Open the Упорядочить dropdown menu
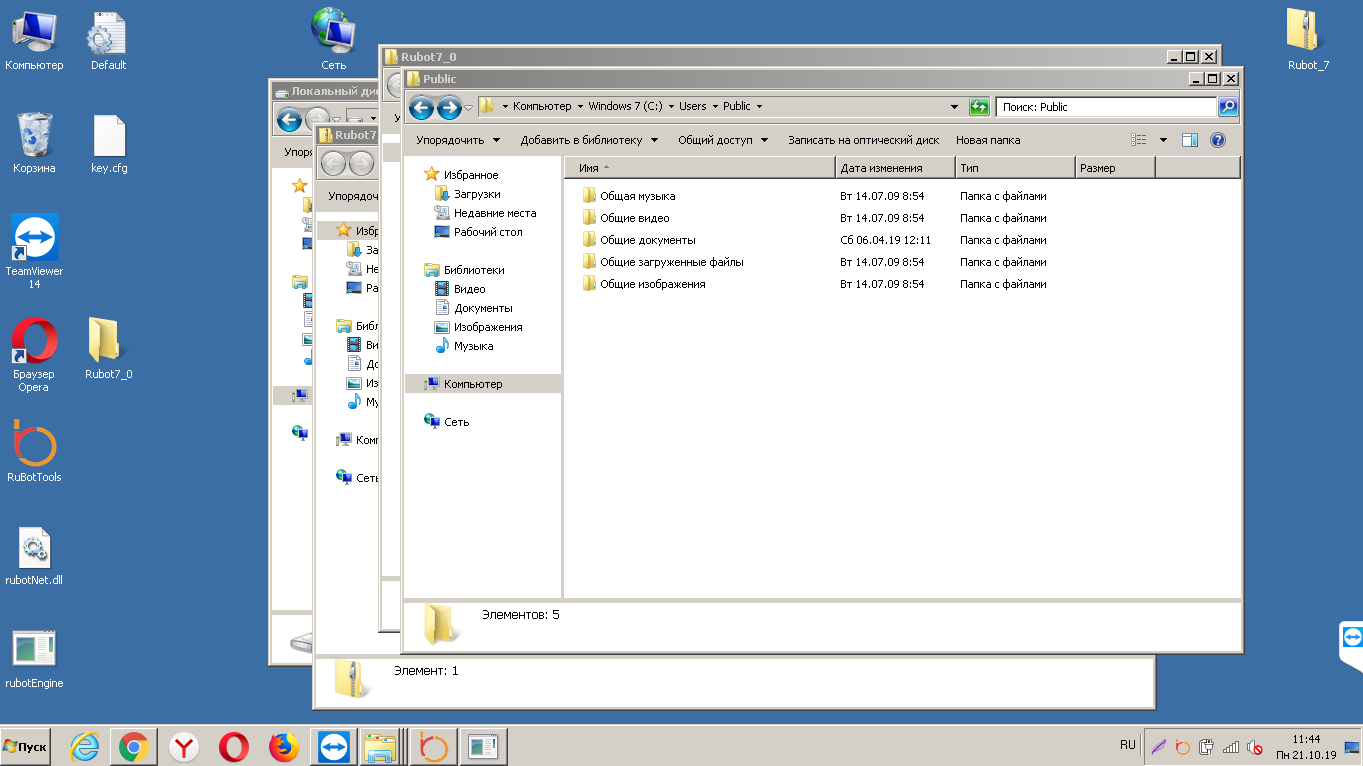 [x=457, y=140]
